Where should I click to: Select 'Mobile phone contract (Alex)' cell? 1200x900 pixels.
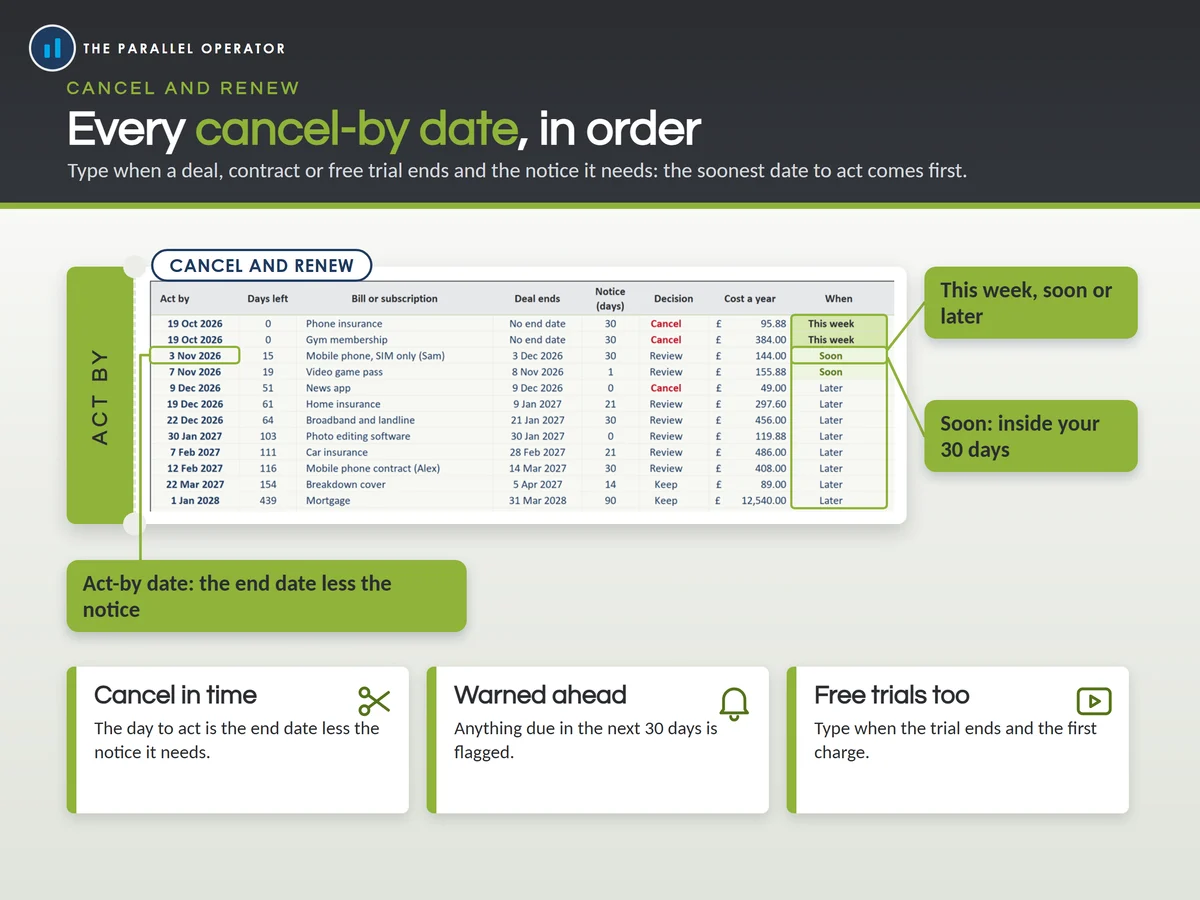[x=373, y=468]
